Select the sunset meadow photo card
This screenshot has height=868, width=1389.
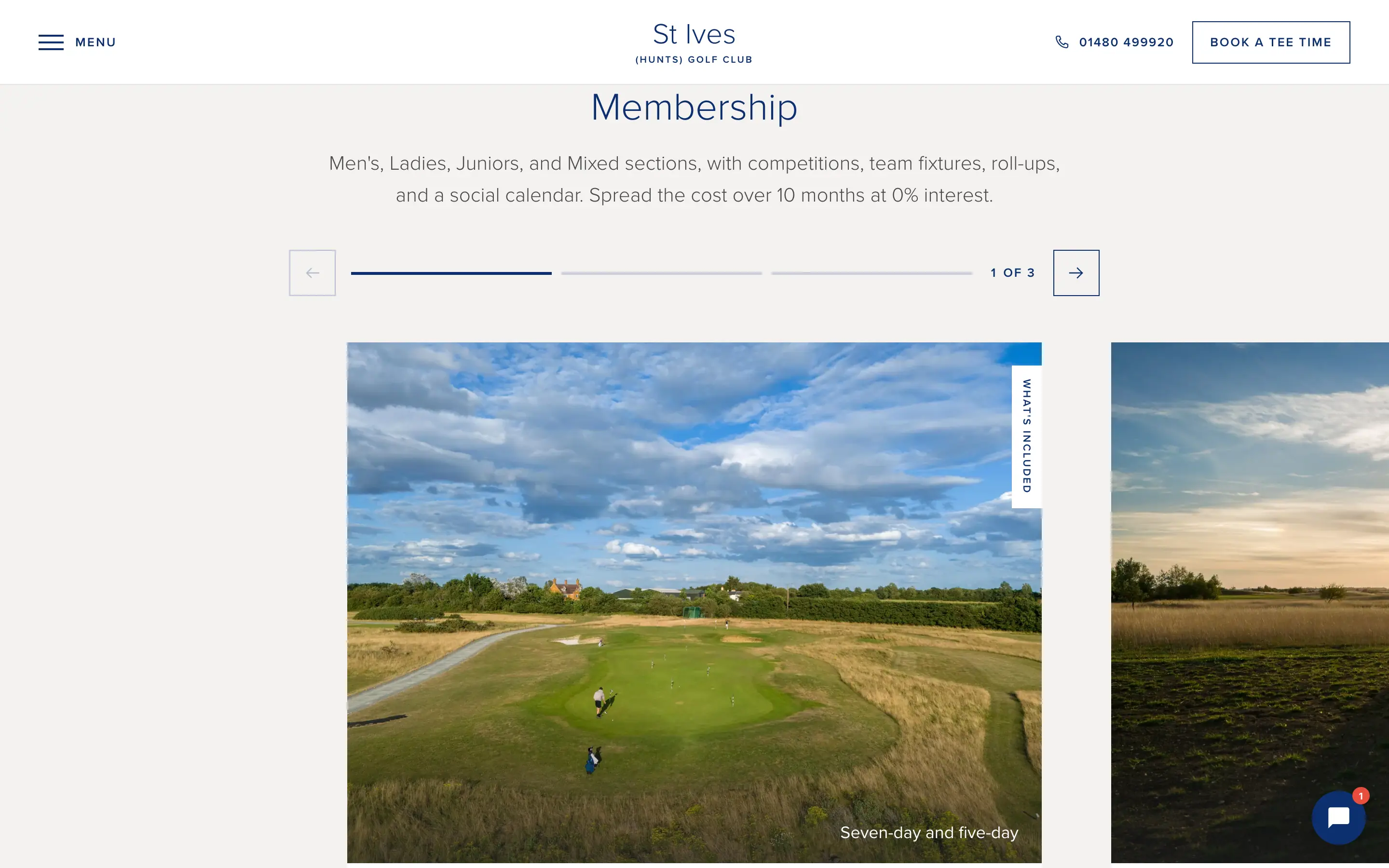pyautogui.click(x=1250, y=603)
